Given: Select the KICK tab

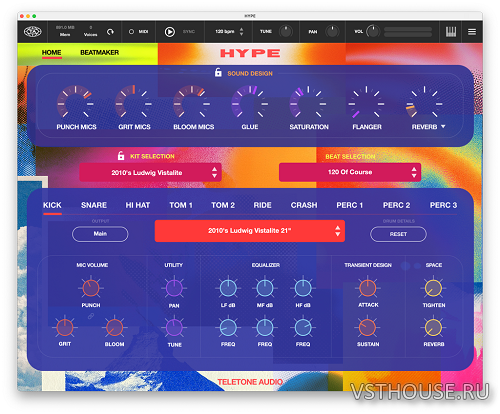Looking at the screenshot, I should [52, 205].
